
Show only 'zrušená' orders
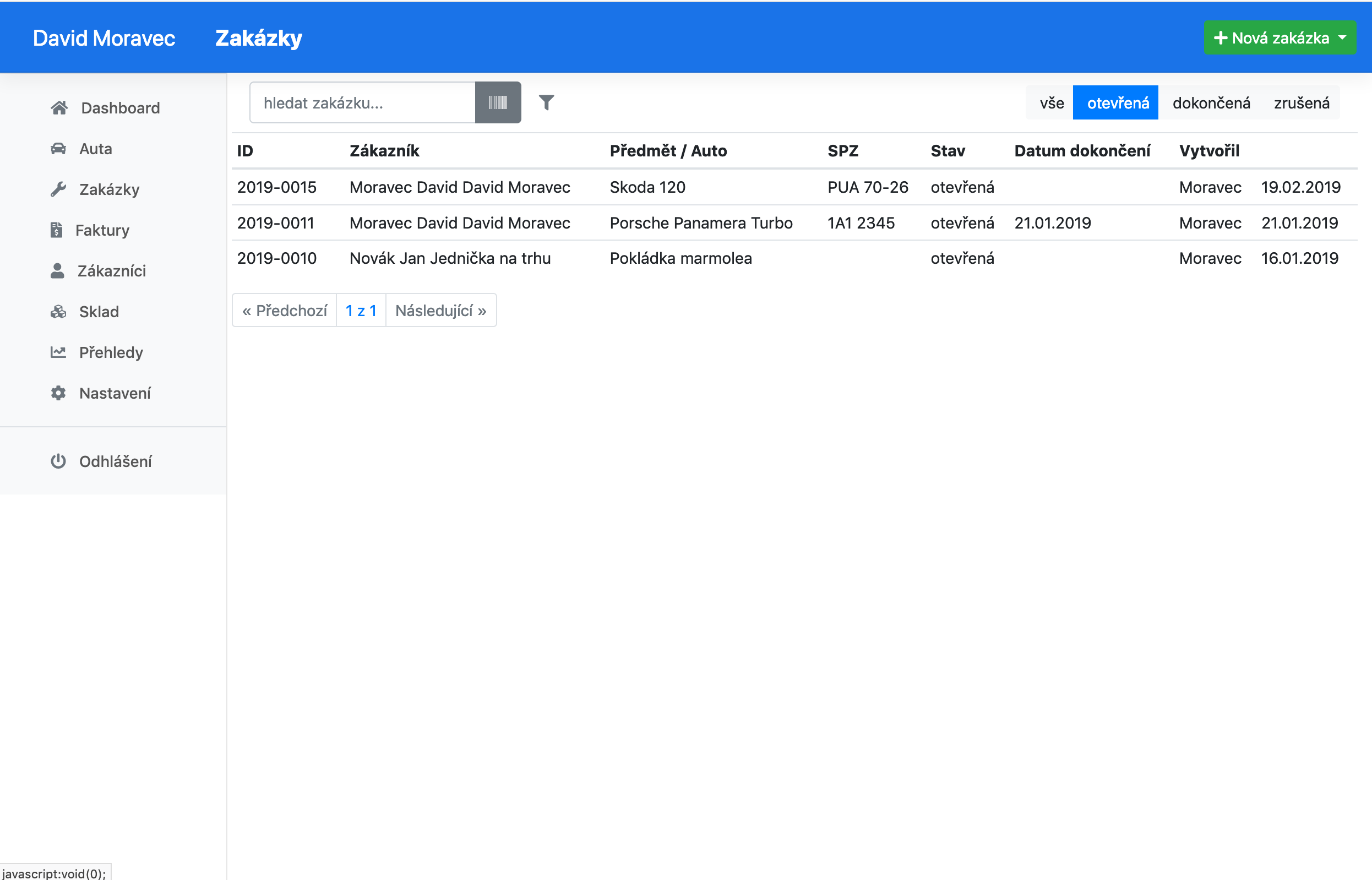point(1301,103)
